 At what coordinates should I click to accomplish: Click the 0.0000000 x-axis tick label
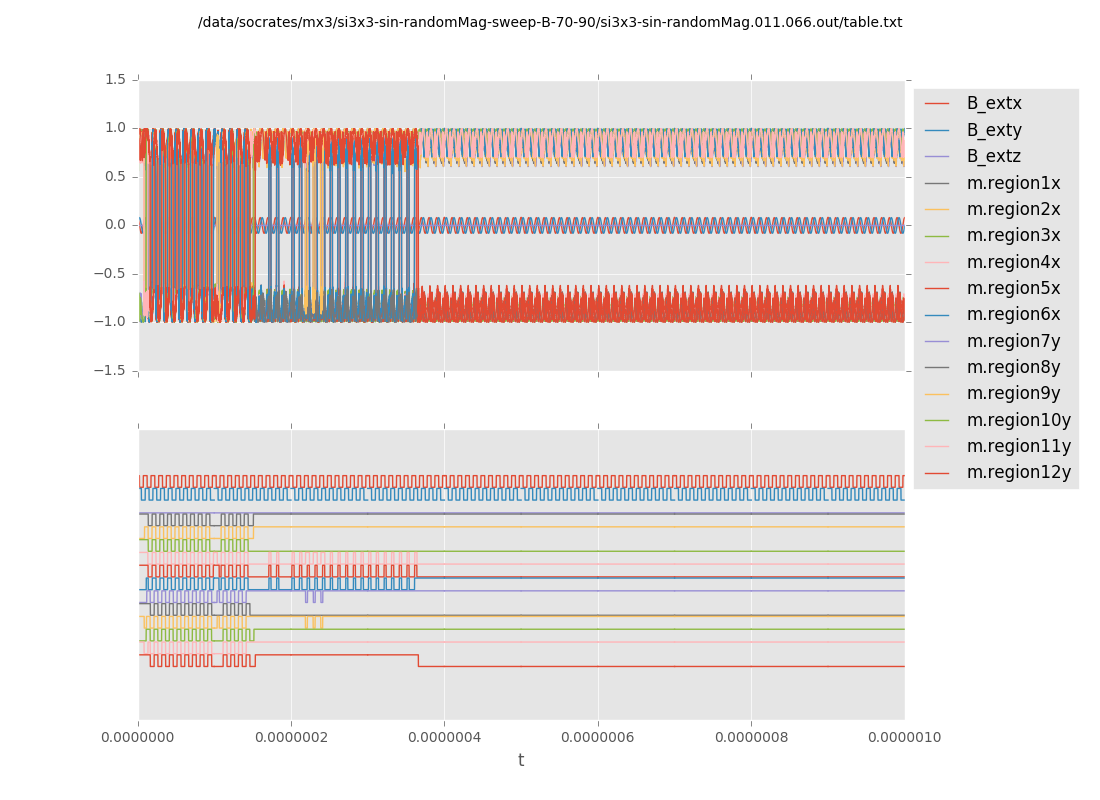(139, 738)
